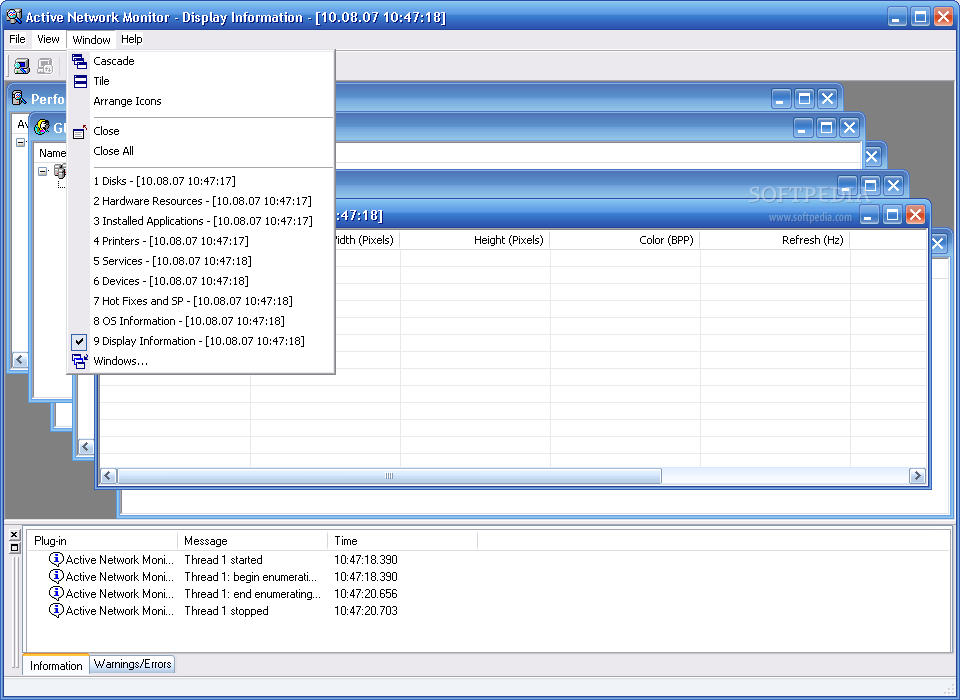Select '1 Disks' window entry
This screenshot has width=960, height=700.
pyautogui.click(x=200, y=181)
